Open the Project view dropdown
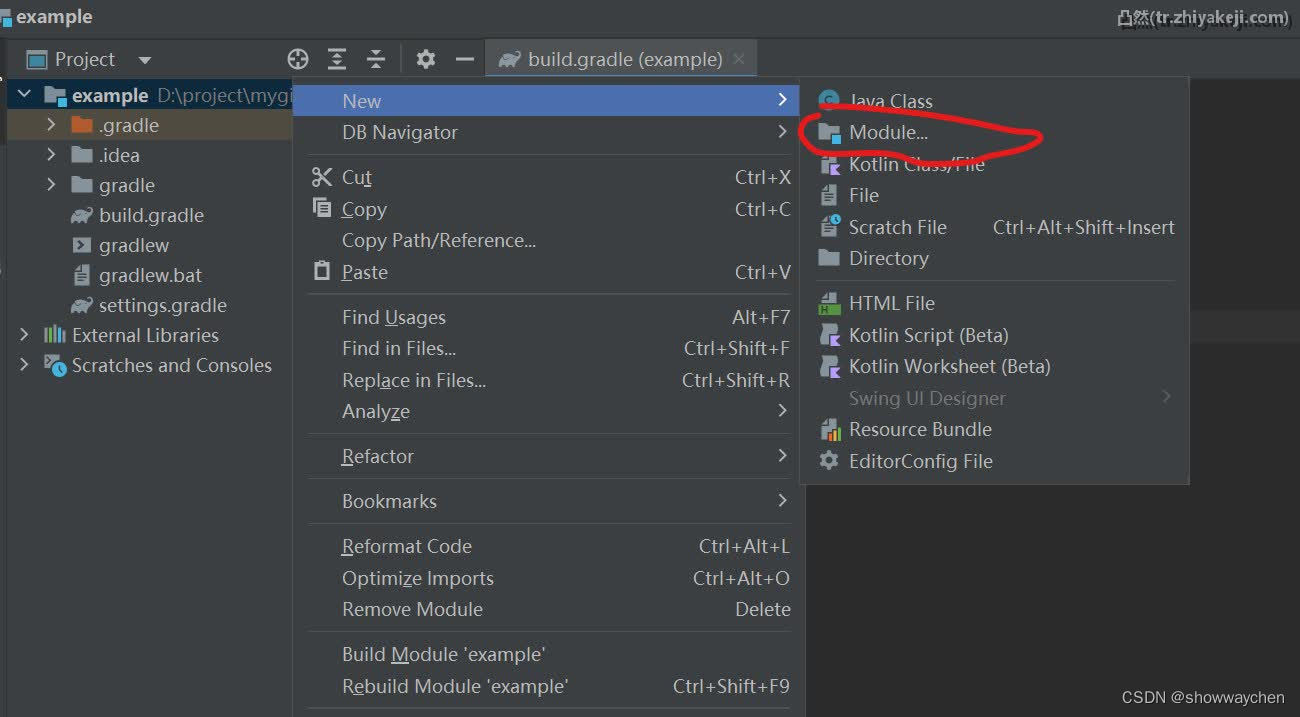1300x717 pixels. coord(145,60)
